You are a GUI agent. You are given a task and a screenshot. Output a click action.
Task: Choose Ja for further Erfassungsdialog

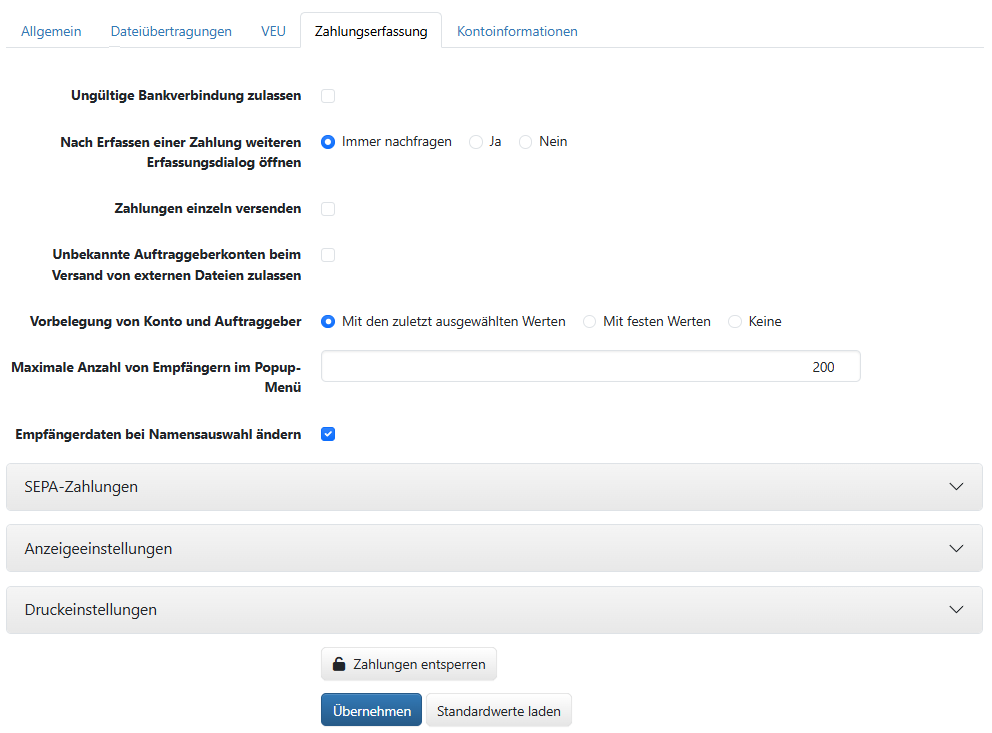pos(476,142)
